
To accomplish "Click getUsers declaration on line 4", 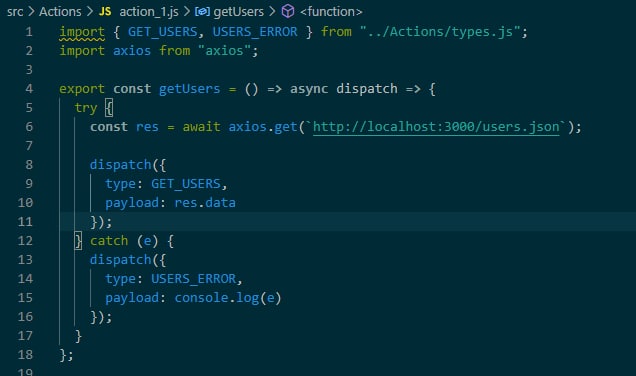I will [x=189, y=89].
